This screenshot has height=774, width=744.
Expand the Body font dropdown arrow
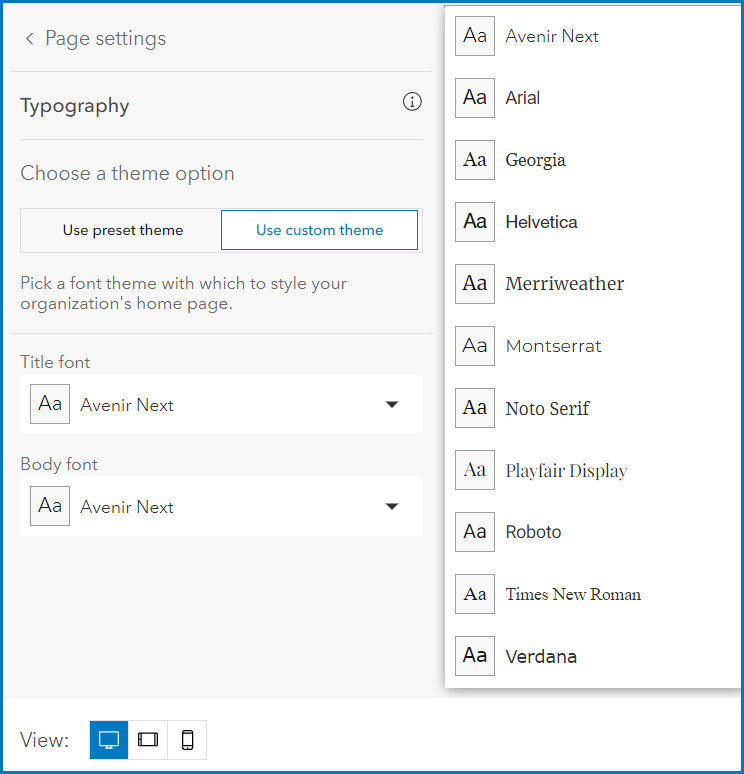point(392,507)
